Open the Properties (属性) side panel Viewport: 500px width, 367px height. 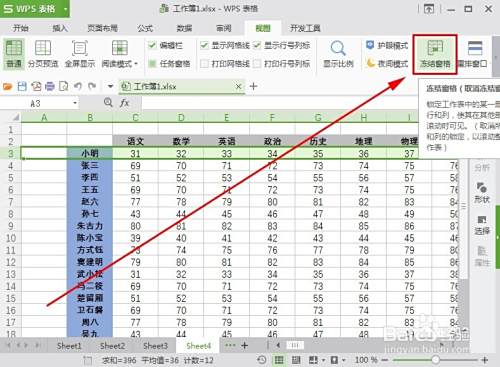(482, 256)
